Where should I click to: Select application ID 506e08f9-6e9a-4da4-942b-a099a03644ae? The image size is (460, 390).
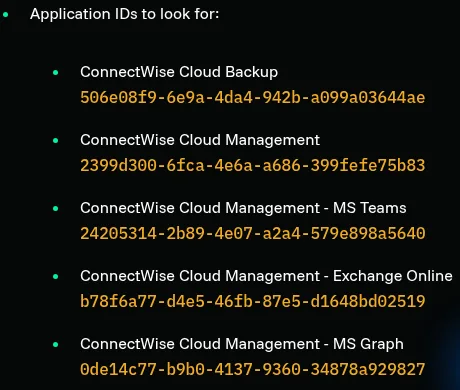click(x=253, y=98)
